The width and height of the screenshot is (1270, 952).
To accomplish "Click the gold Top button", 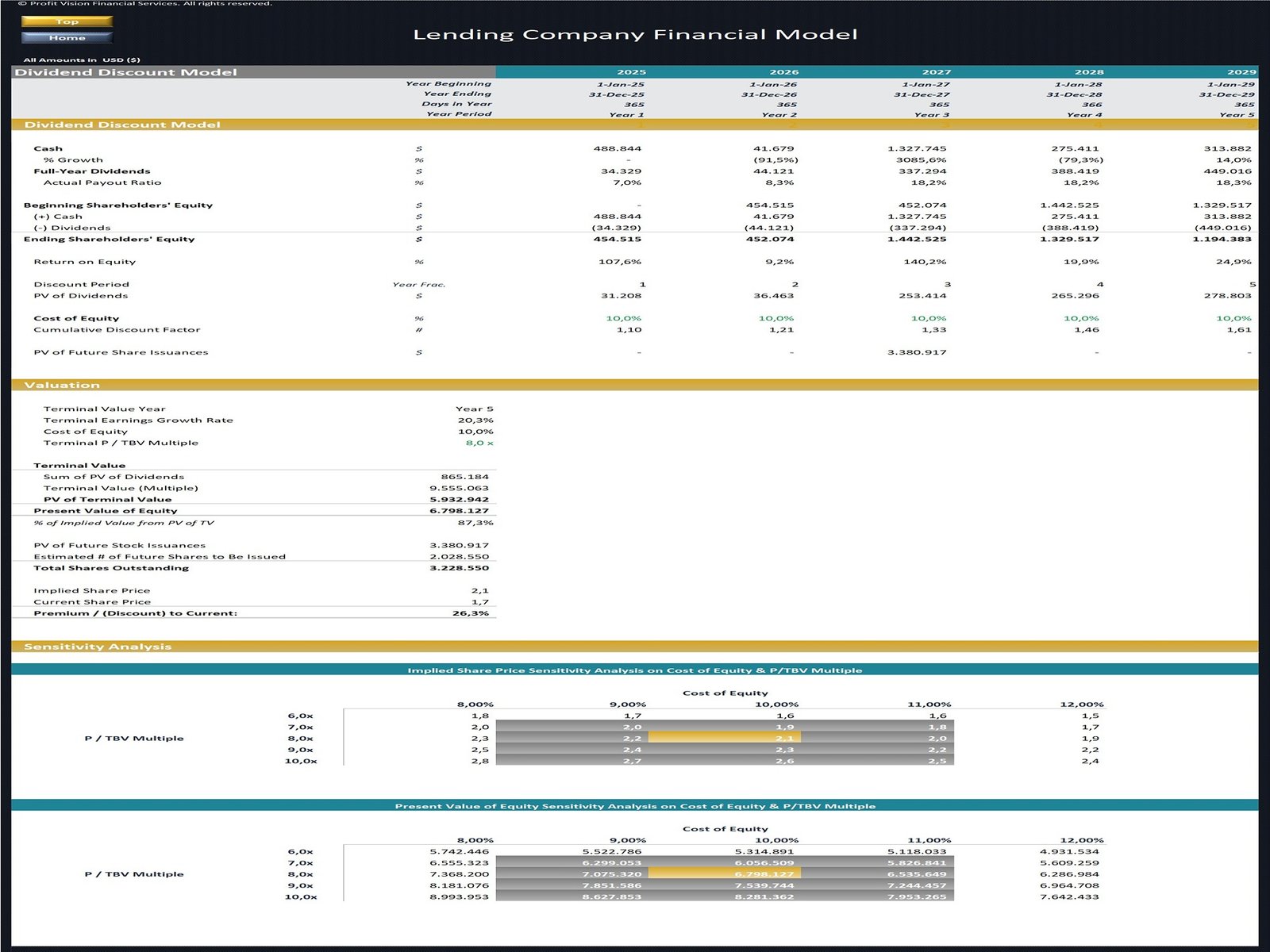I will [67, 21].
